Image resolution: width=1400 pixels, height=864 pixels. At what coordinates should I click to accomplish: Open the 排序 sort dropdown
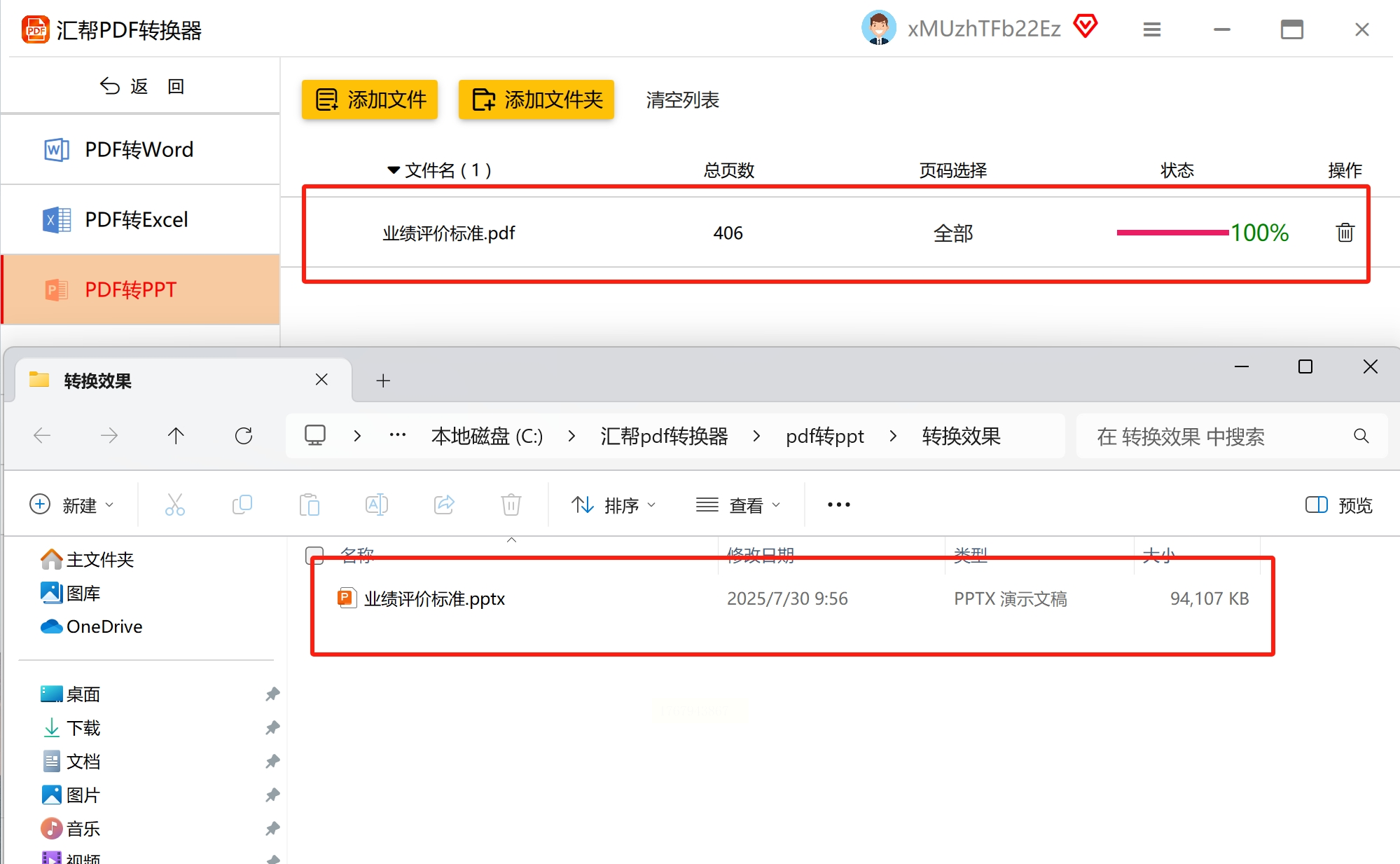(614, 505)
